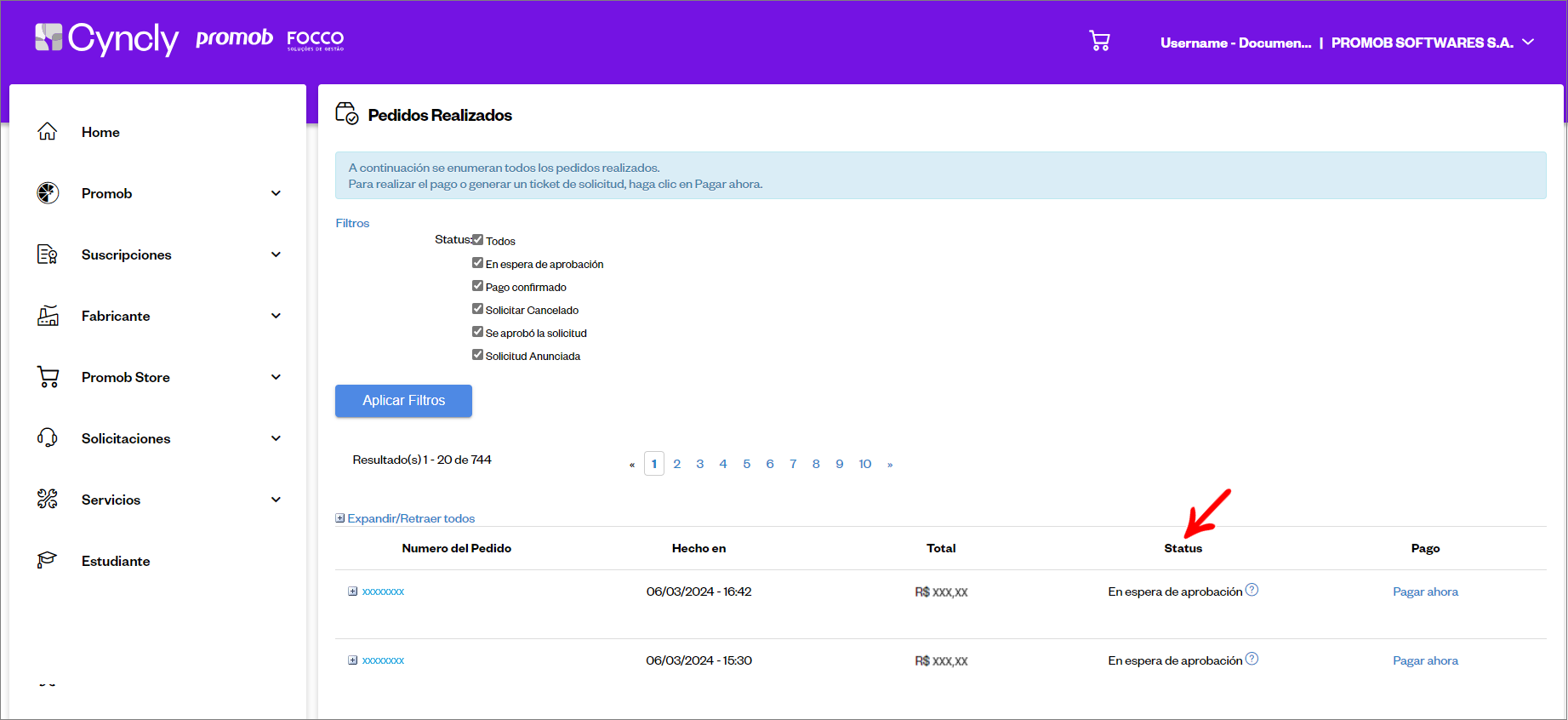This screenshot has height=720, width=1568.
Task: Open order number link of 16:42 order
Action: coord(383,591)
